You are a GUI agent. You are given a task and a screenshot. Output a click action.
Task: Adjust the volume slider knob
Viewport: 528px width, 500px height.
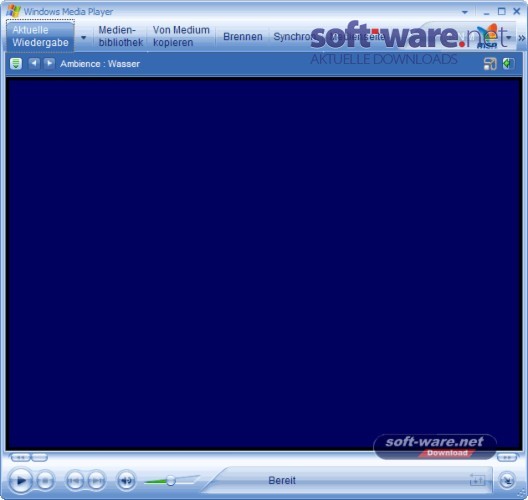point(171,480)
